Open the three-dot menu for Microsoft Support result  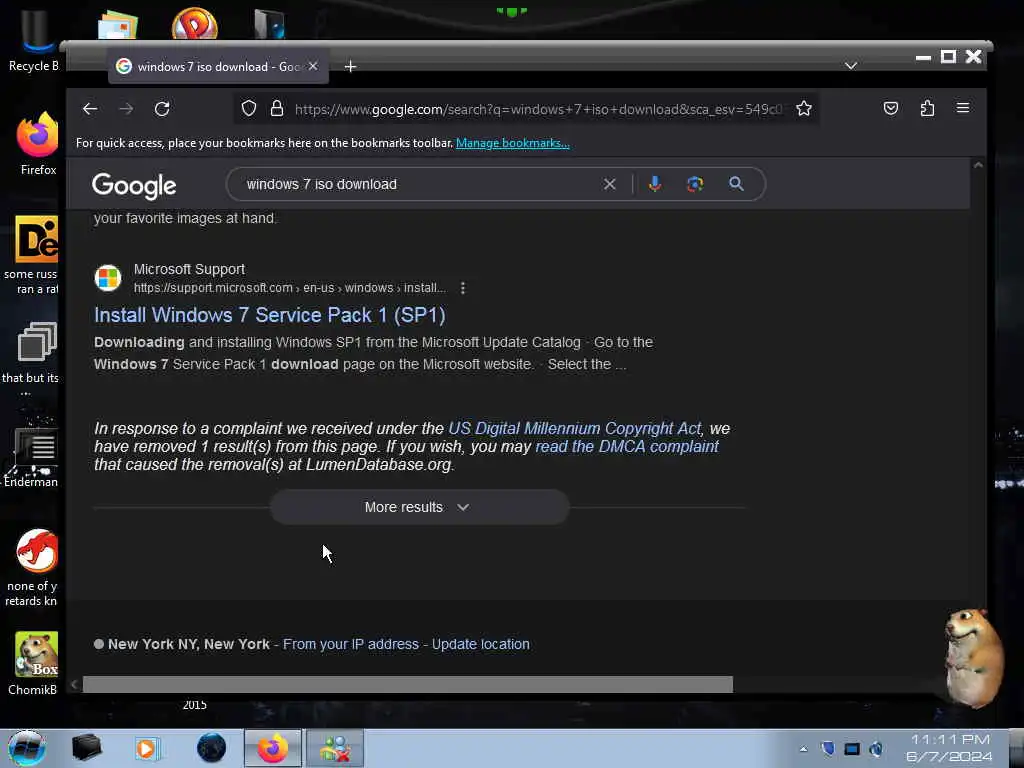coord(462,288)
